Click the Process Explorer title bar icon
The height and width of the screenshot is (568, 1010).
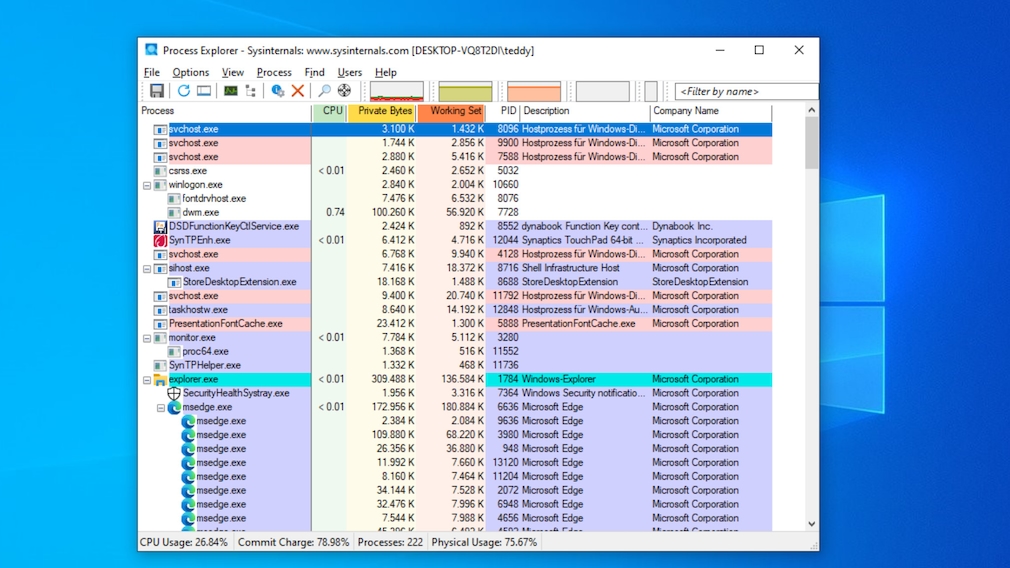pos(151,50)
